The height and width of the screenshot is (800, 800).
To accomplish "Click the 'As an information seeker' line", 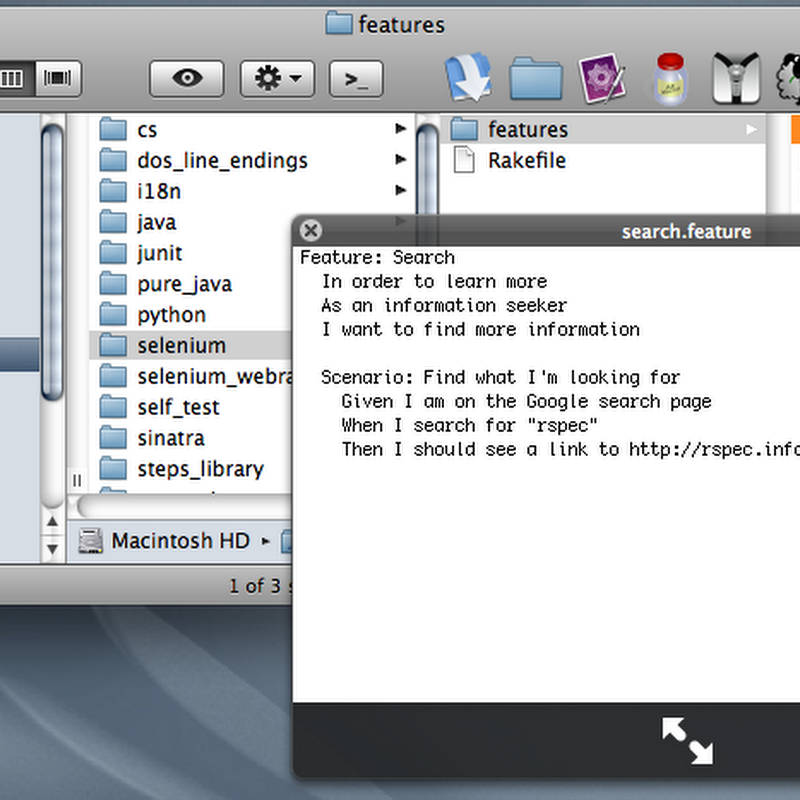I will click(x=444, y=306).
